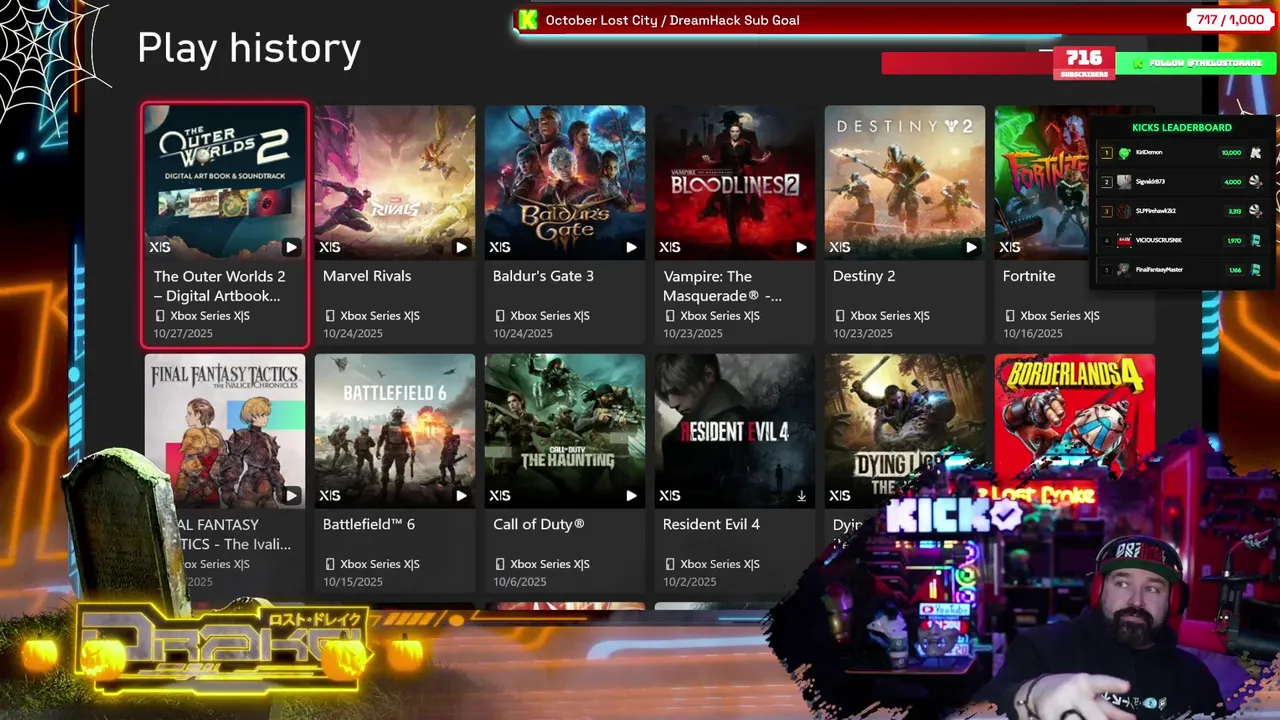
Task: Click download icon on Resident Evil 4 tile
Action: click(801, 495)
